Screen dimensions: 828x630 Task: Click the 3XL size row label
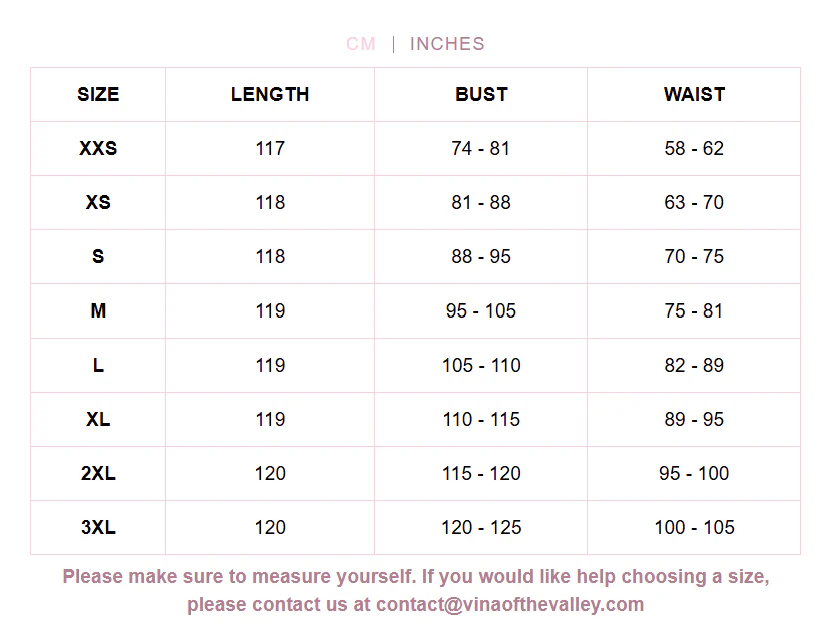pos(98,528)
